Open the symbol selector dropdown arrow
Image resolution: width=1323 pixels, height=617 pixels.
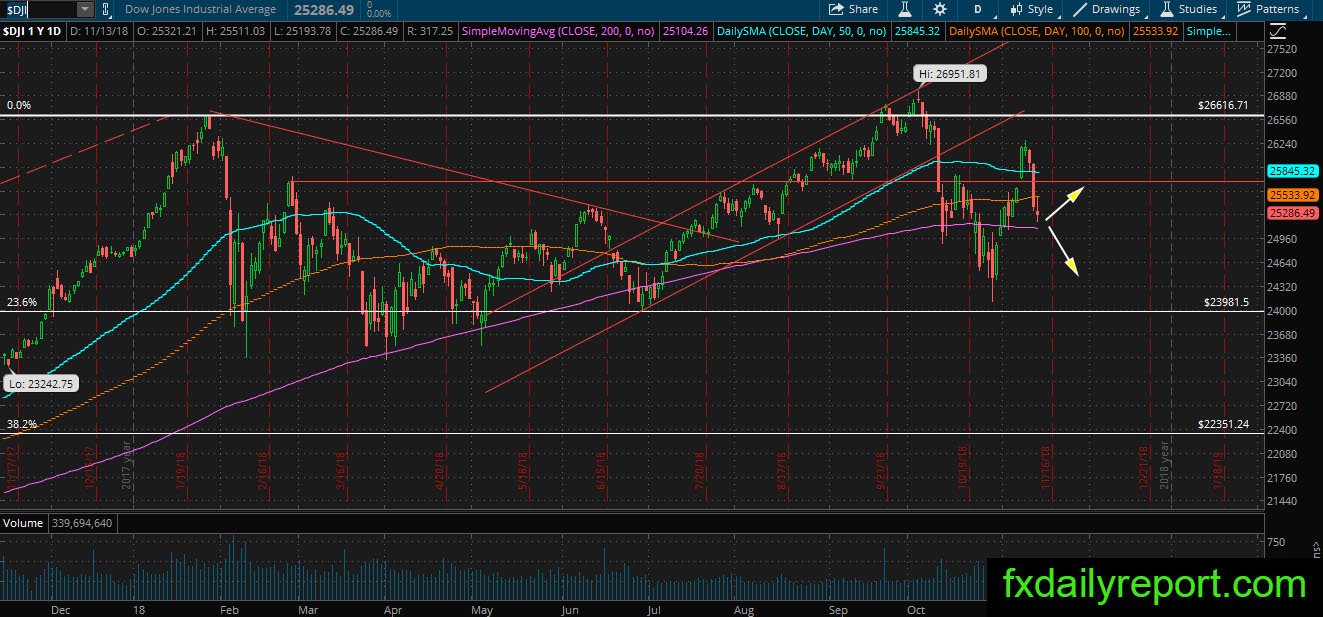(84, 9)
